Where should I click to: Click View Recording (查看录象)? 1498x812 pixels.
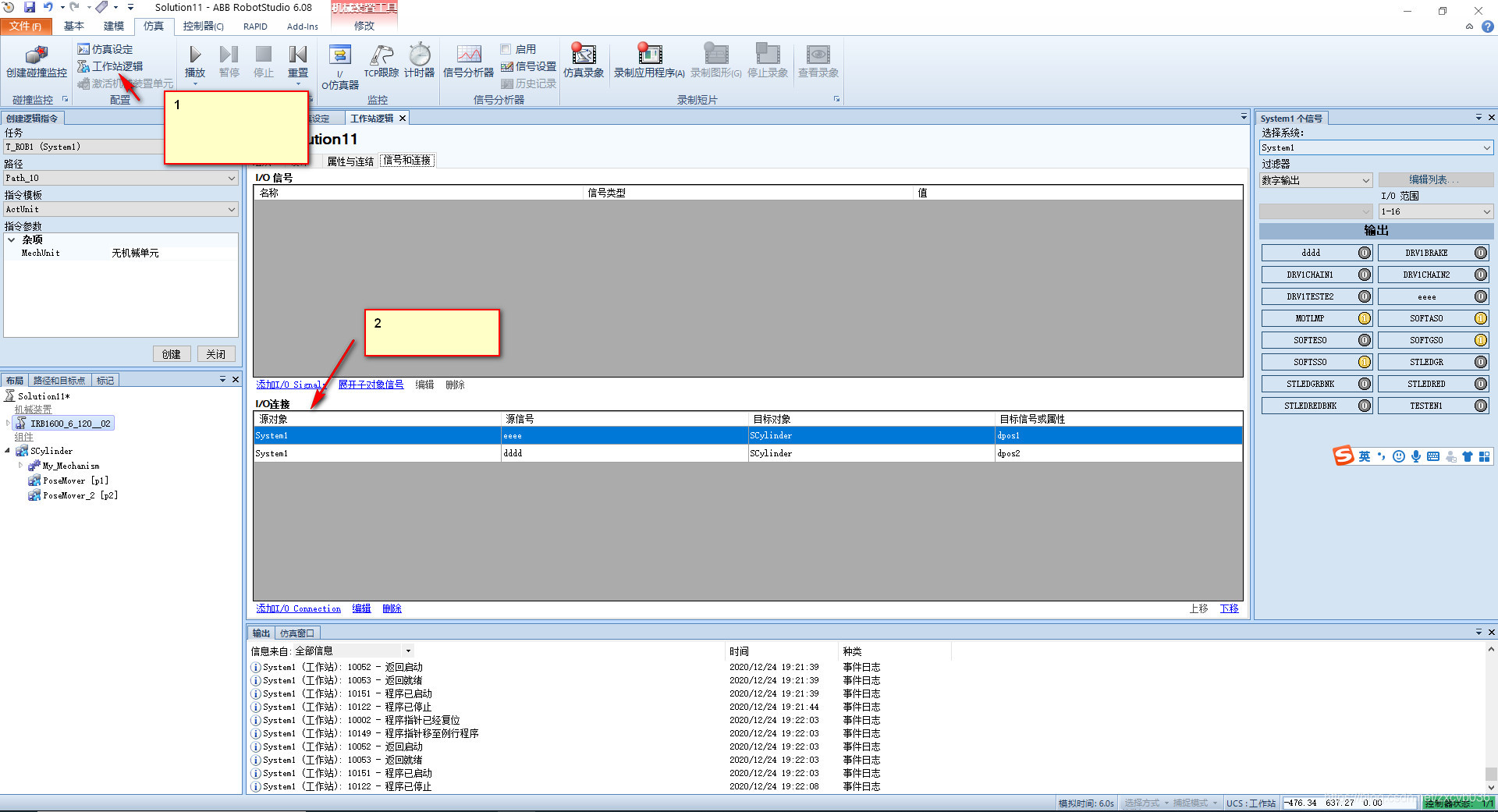[x=818, y=62]
